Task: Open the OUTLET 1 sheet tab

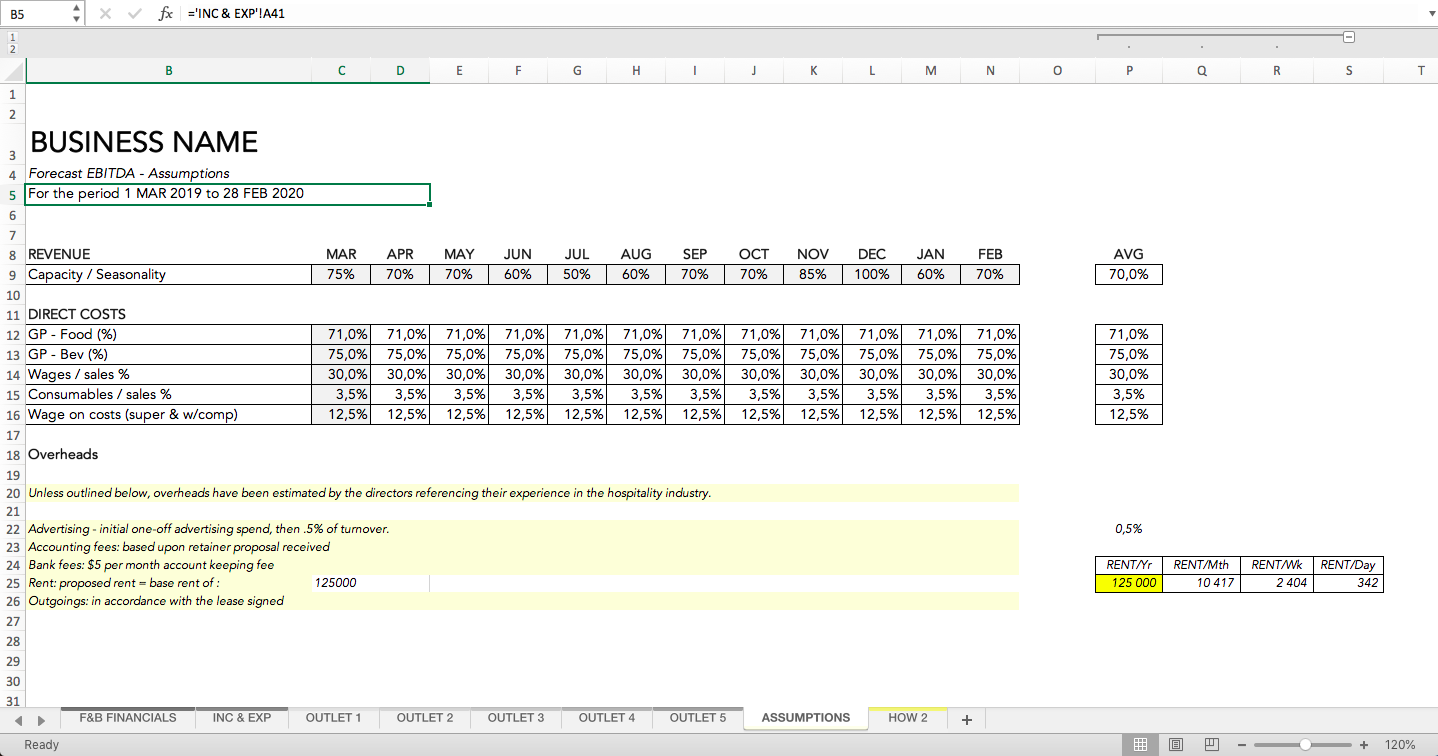Action: (x=334, y=718)
